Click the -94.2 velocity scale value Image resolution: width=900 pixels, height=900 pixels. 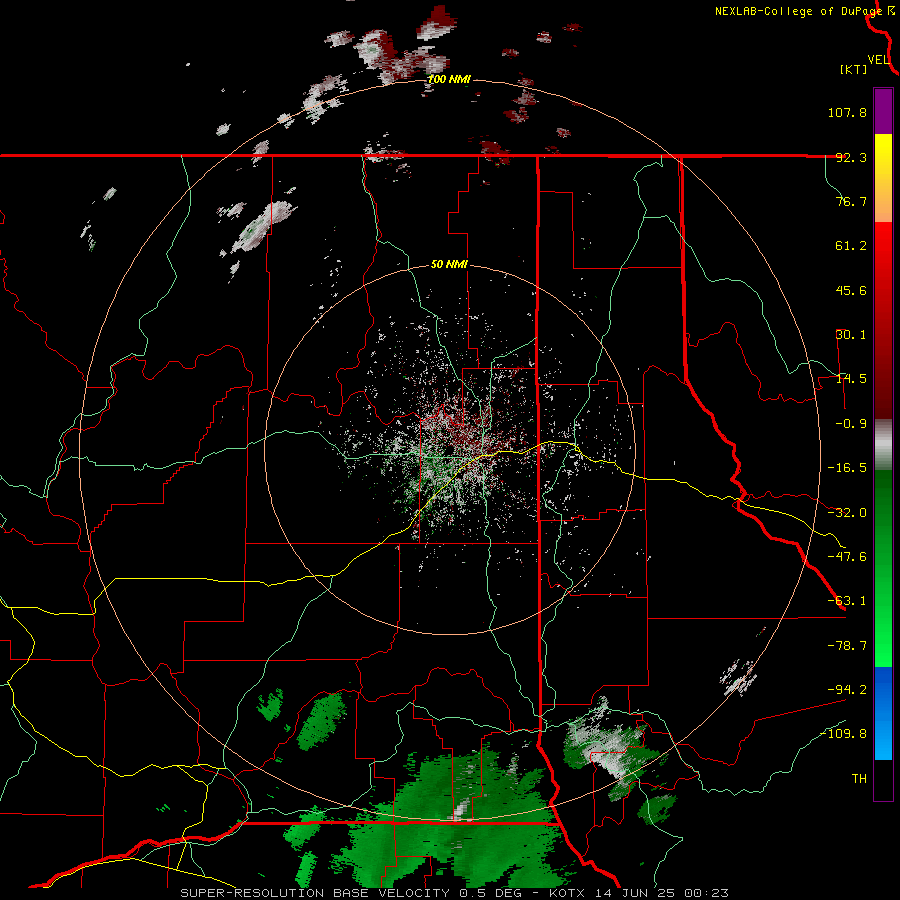(847, 690)
